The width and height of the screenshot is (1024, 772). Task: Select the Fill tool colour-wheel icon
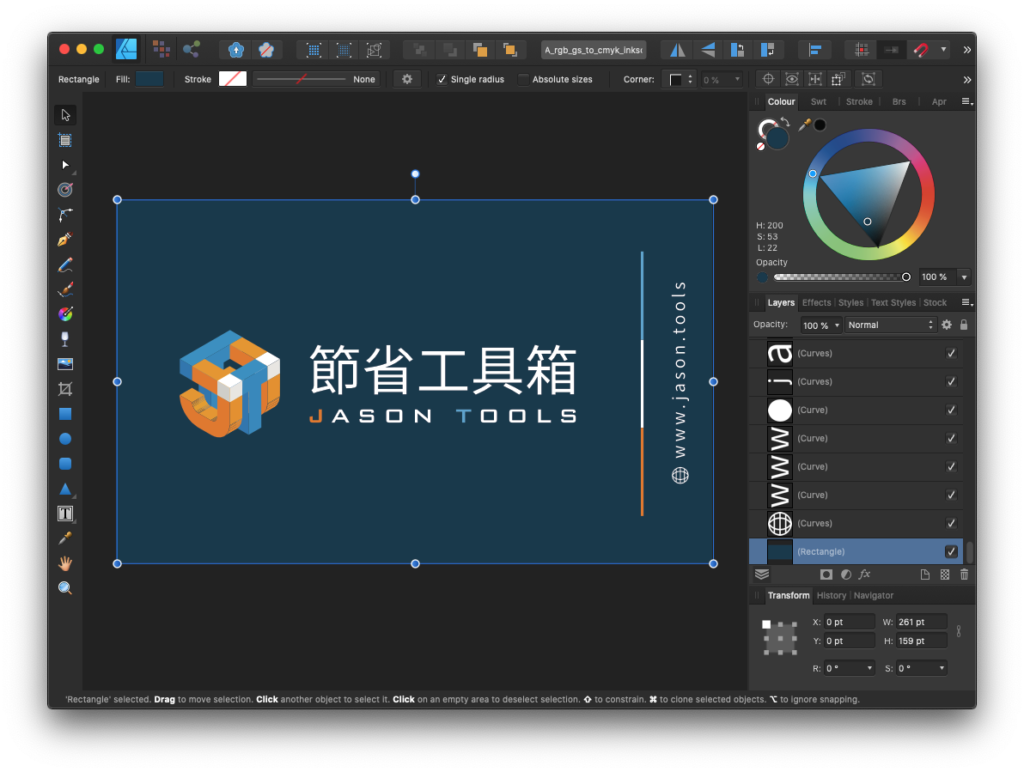[65, 314]
